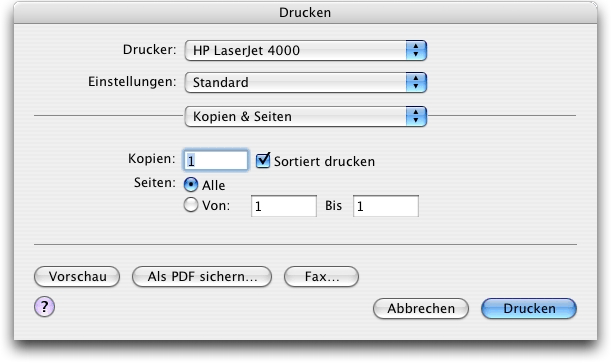Open the HP LaserJet 4000 printer dropdown

[306, 50]
